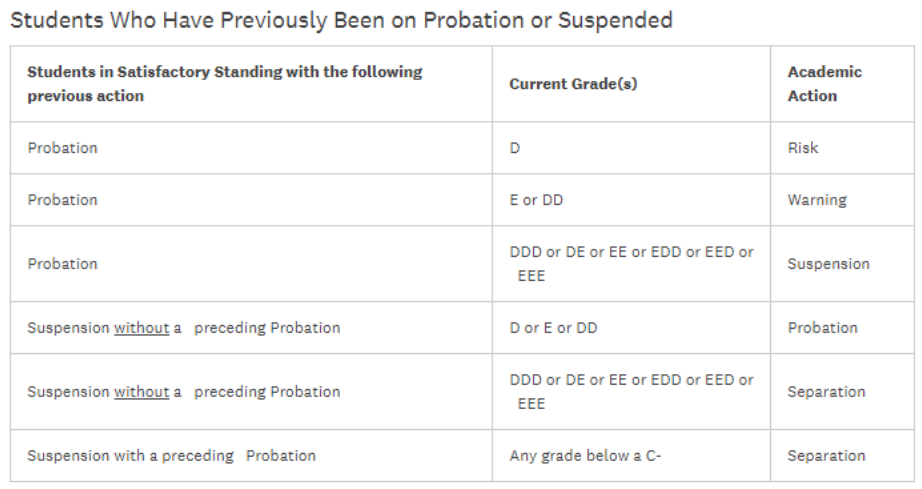Click "Suspension with a preceding Probation" cell
Screen dimensions: 922x489
pyautogui.click(x=171, y=456)
